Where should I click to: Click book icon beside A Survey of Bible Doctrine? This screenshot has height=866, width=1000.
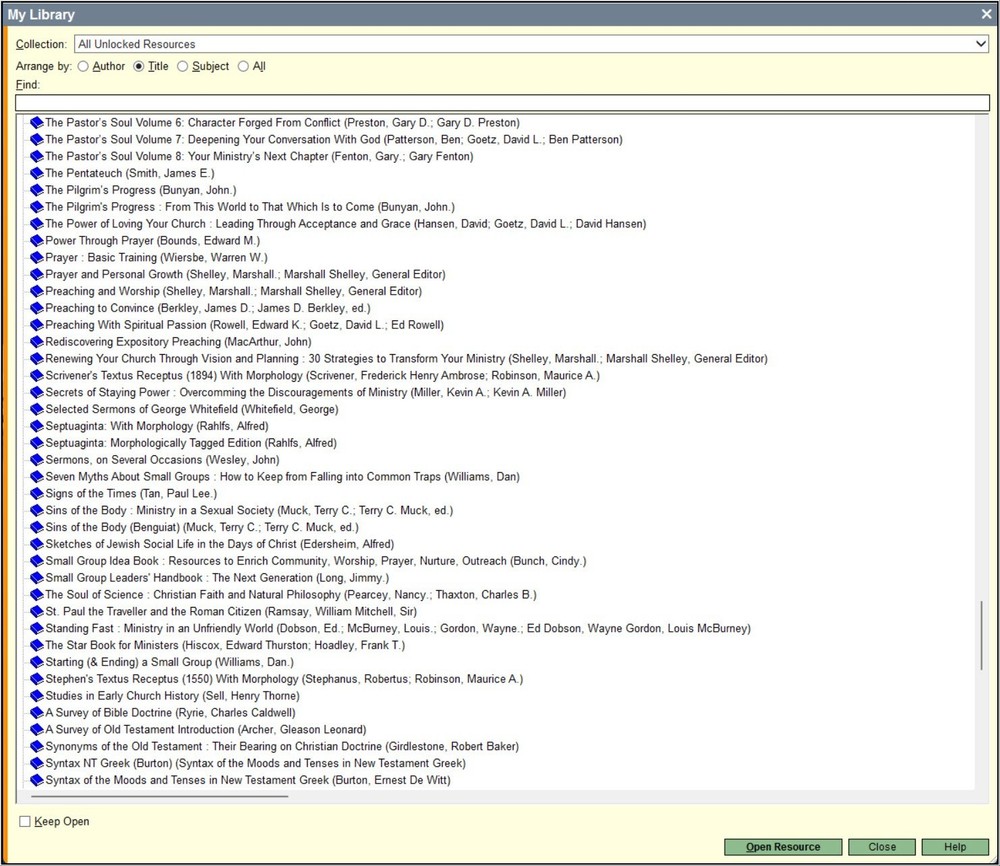point(37,713)
